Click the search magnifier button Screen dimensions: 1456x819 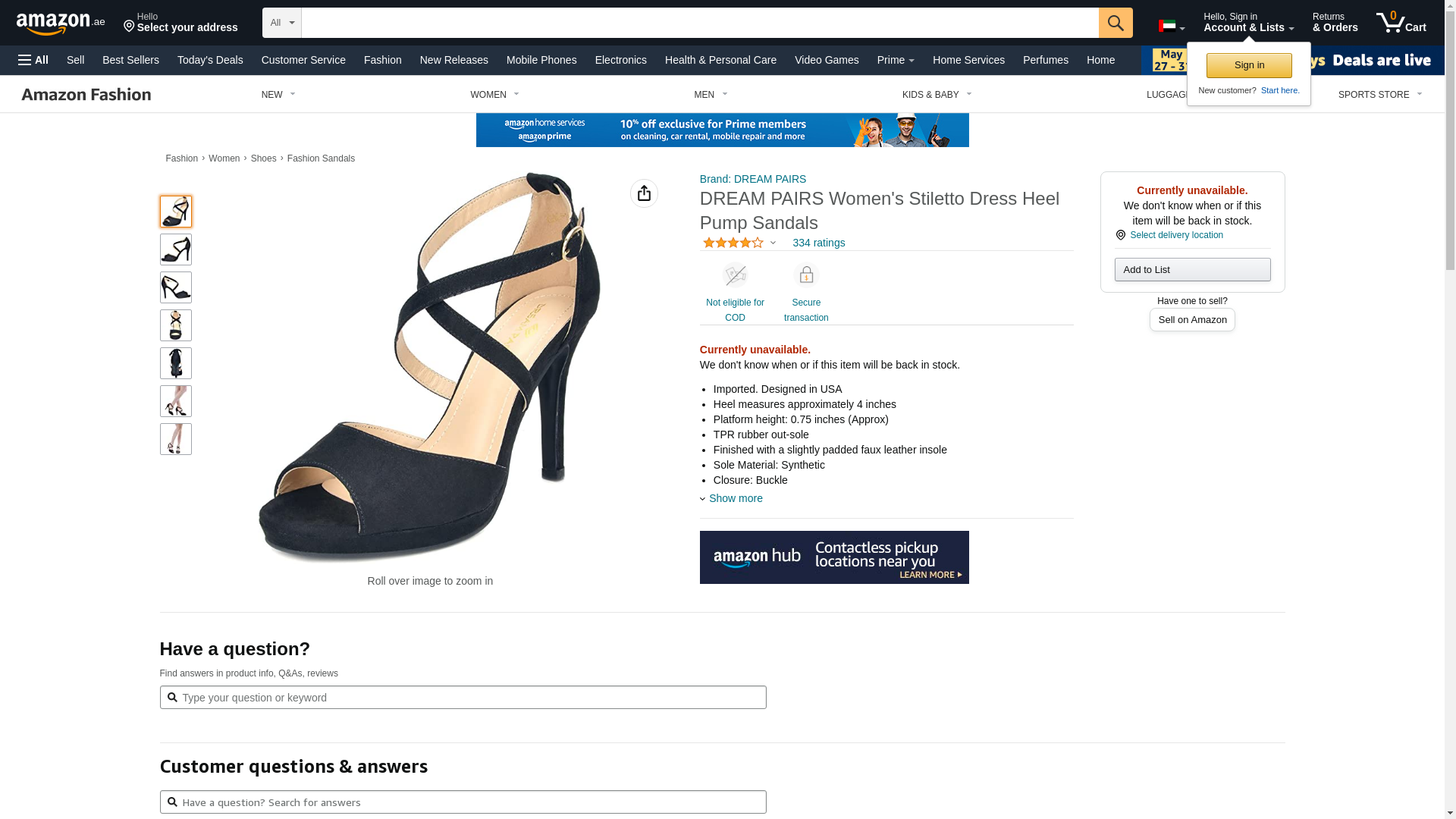point(1115,23)
